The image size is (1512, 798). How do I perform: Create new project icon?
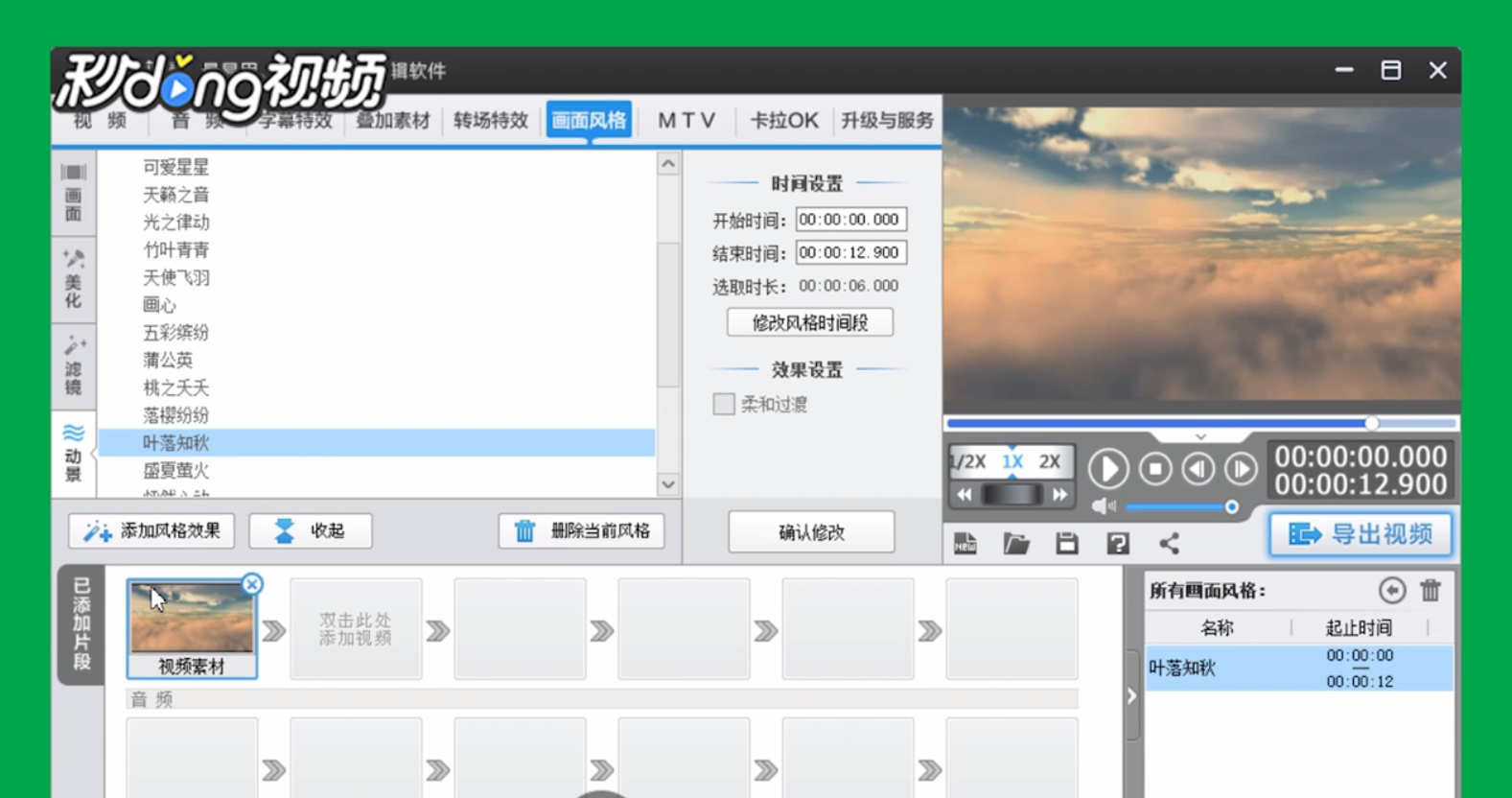965,544
